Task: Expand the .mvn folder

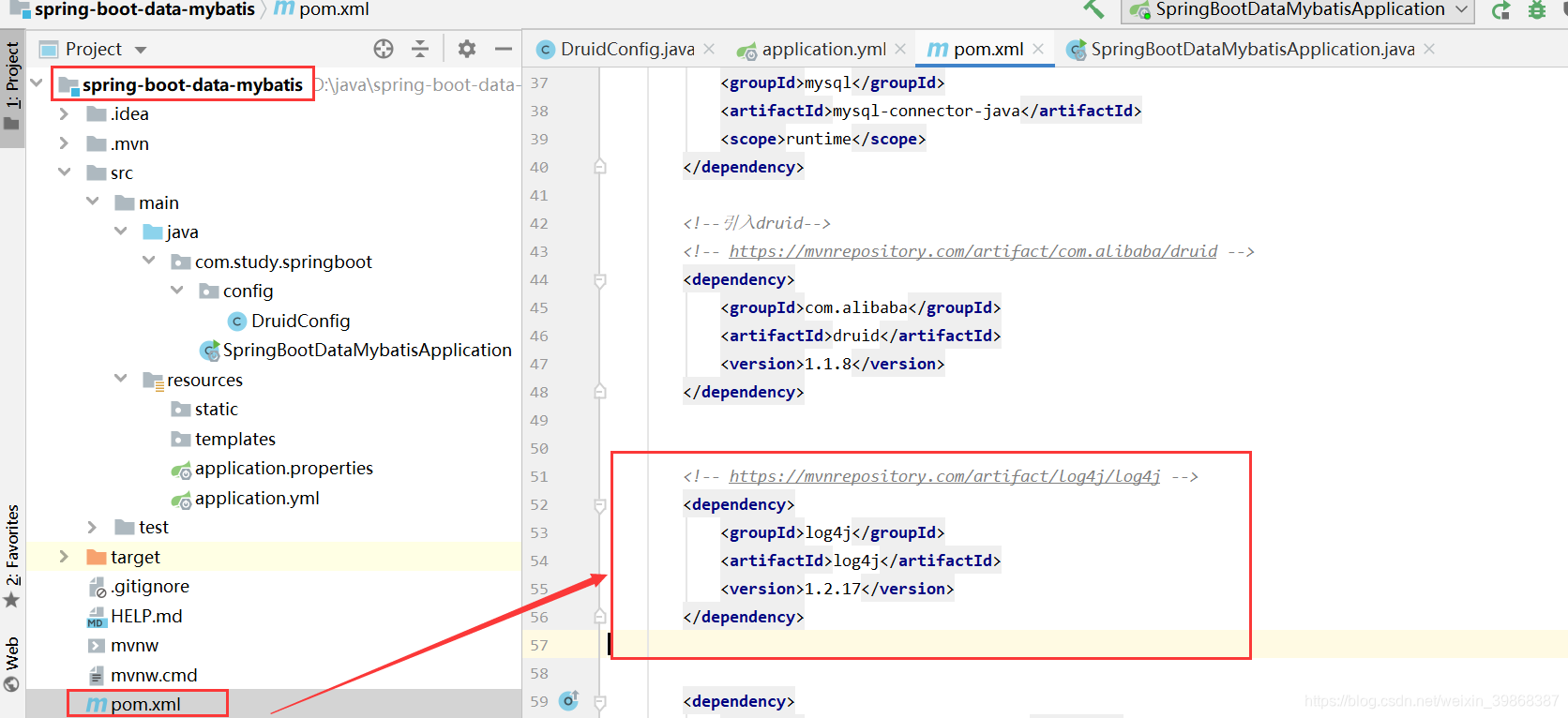Action: point(64,143)
